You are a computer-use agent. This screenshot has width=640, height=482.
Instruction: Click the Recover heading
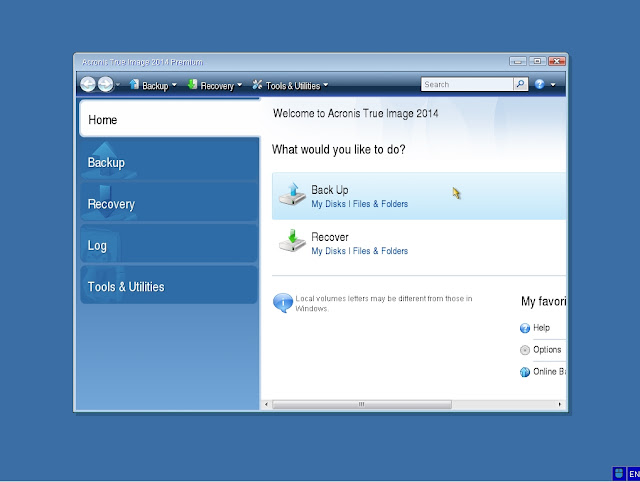pyautogui.click(x=330, y=237)
